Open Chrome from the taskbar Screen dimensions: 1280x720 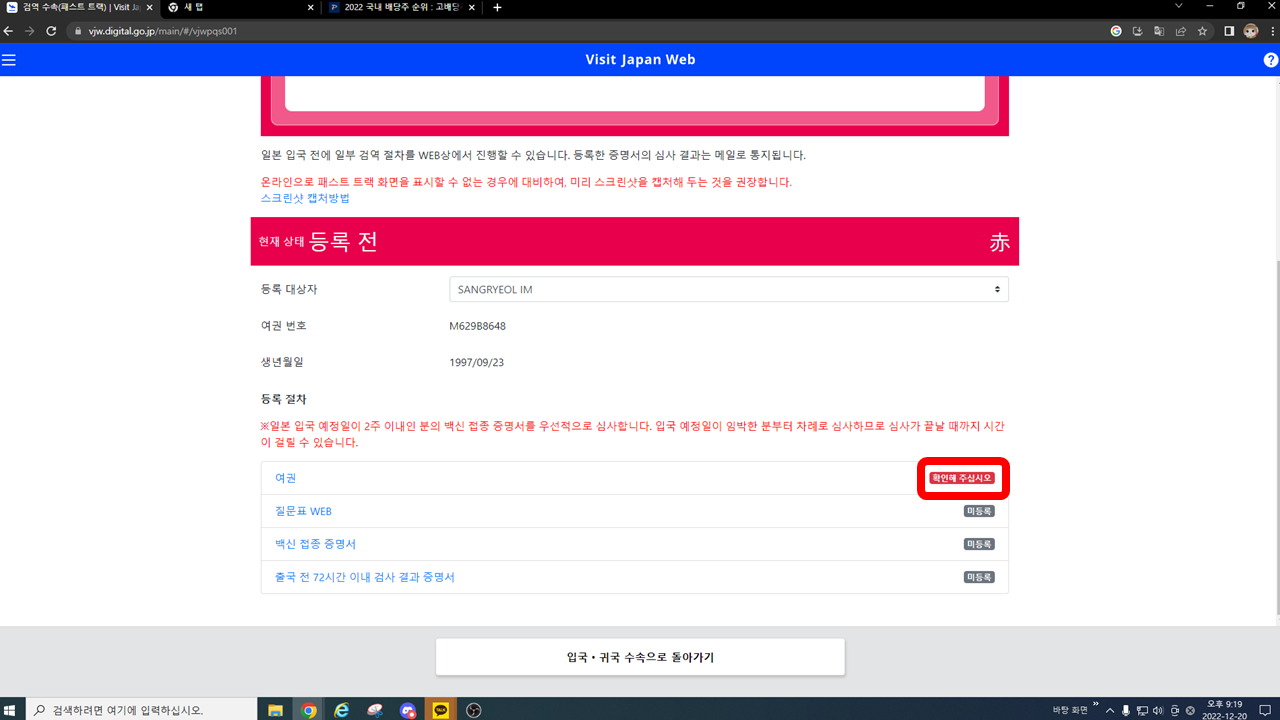click(x=309, y=710)
